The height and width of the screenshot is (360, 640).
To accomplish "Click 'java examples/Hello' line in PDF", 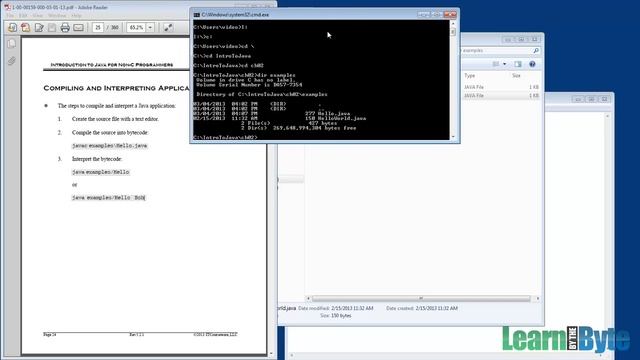I will pyautogui.click(x=100, y=172).
